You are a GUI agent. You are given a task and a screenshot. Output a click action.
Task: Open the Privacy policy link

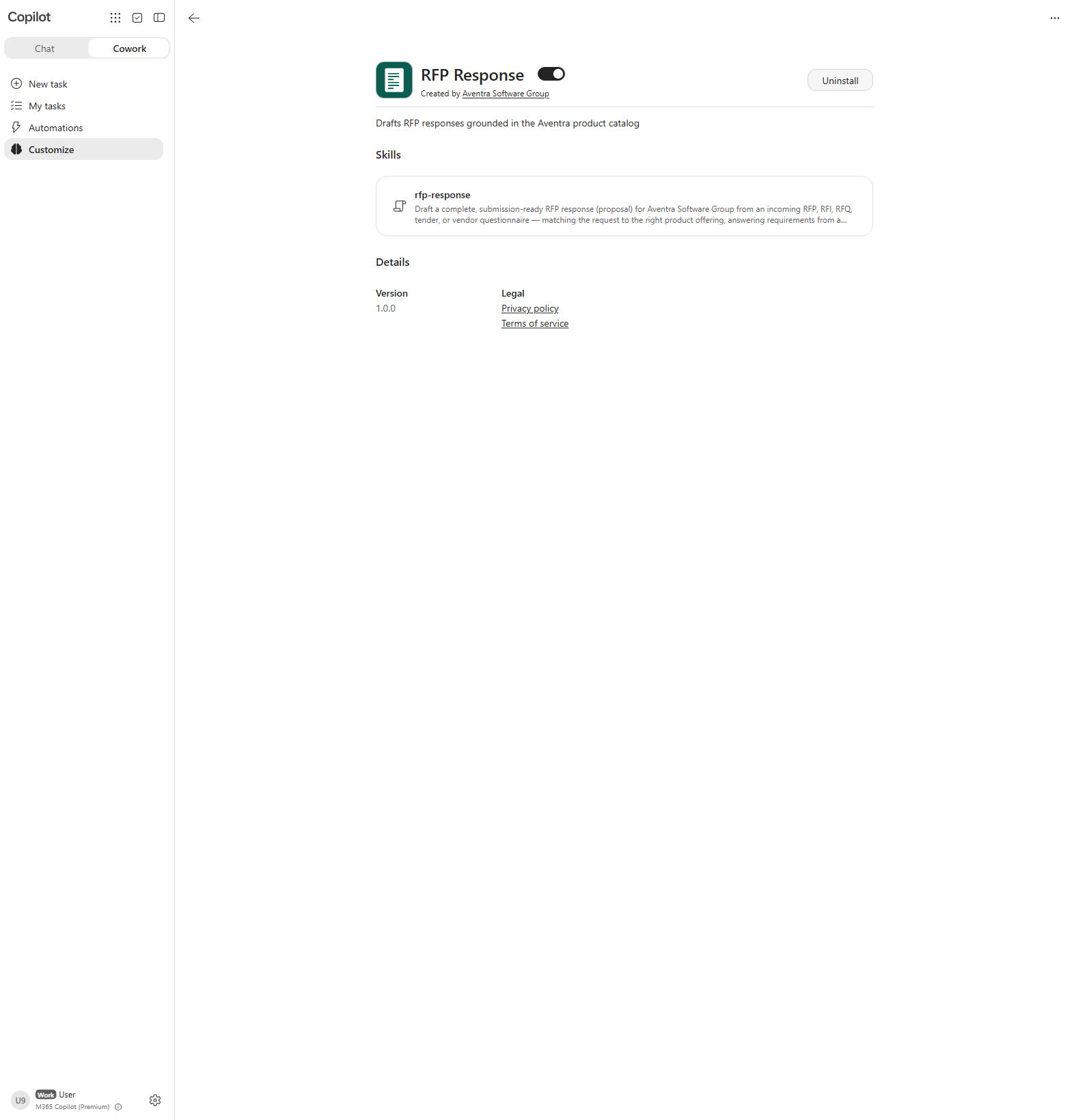(530, 308)
